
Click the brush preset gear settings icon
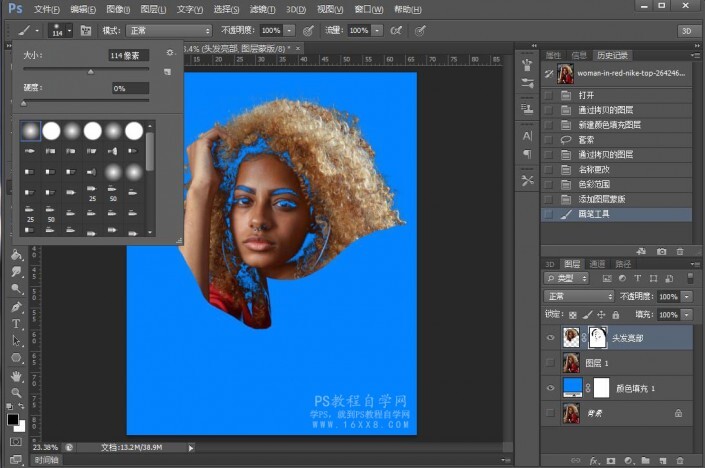click(169, 52)
